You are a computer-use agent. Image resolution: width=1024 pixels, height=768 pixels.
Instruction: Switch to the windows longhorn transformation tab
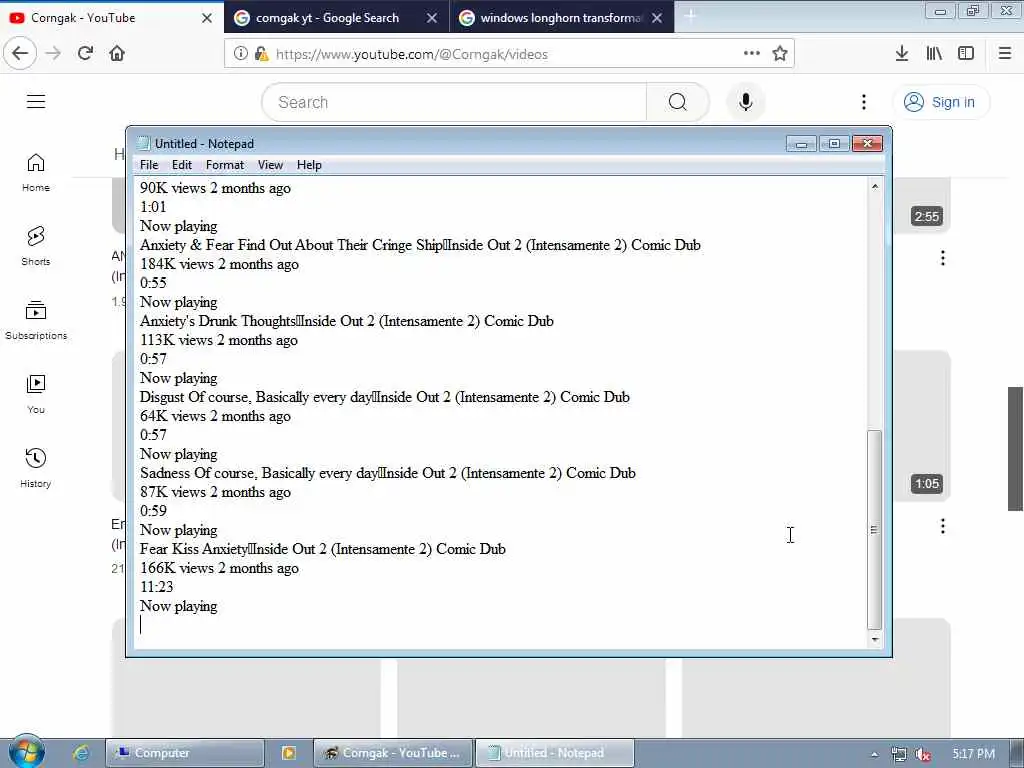(x=552, y=18)
